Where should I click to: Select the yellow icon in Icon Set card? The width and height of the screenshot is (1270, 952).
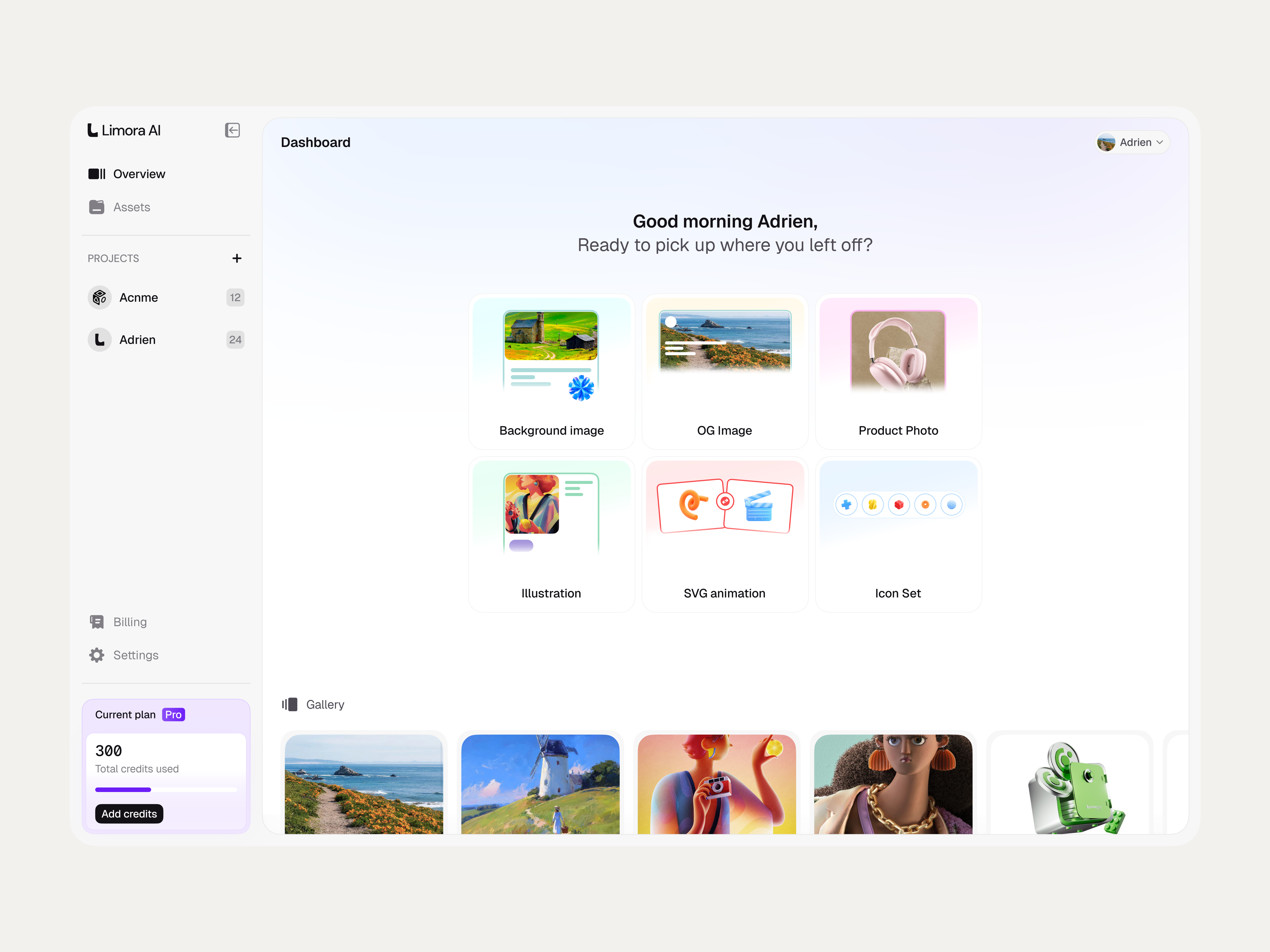pos(872,505)
